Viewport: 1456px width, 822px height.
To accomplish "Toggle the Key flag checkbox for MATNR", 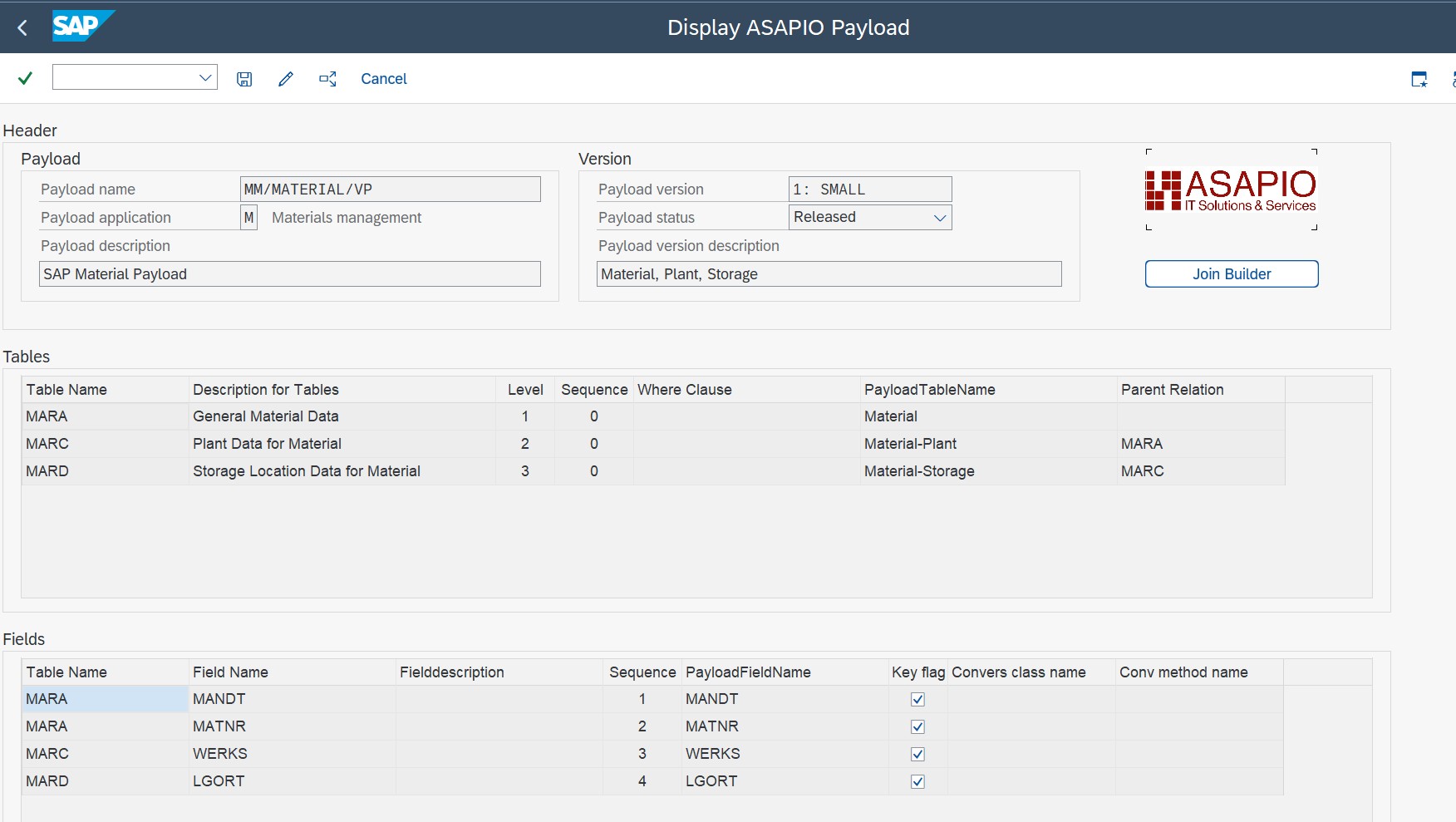I will click(x=917, y=726).
